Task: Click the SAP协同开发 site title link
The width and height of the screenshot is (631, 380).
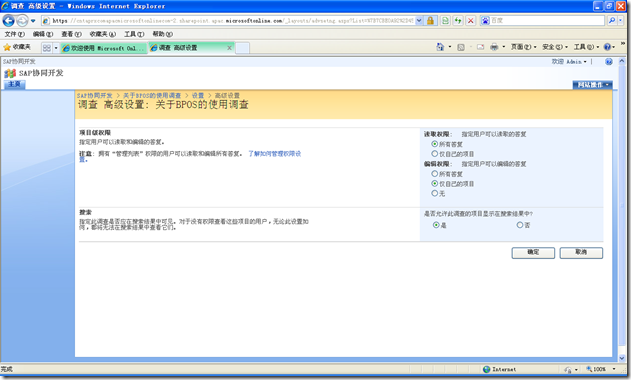Action: tap(41, 73)
